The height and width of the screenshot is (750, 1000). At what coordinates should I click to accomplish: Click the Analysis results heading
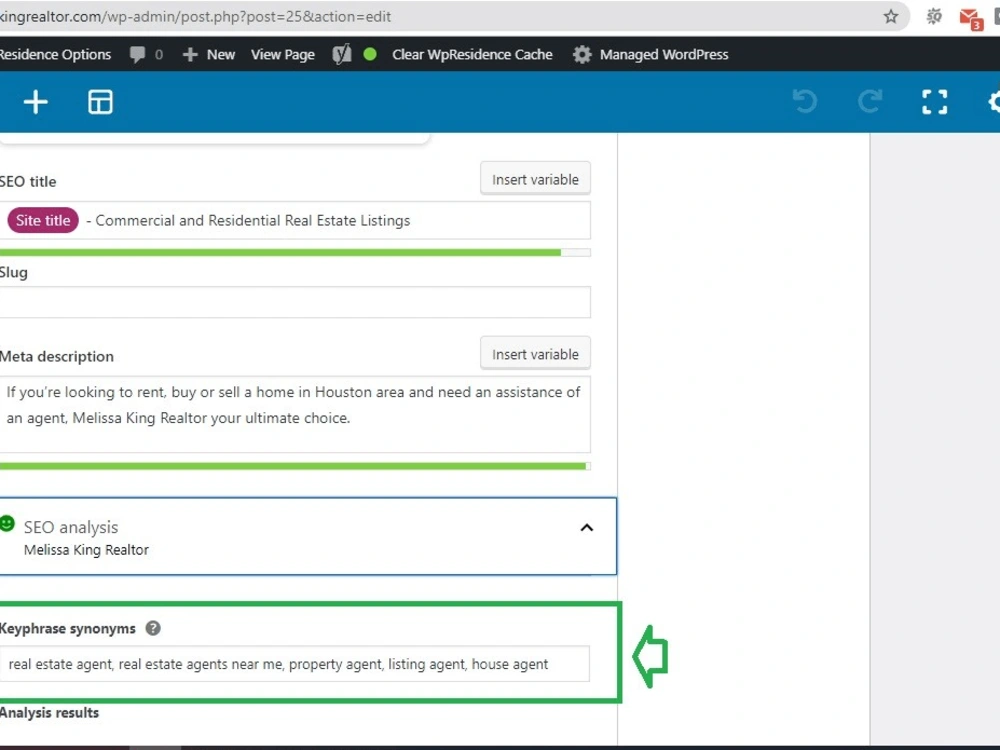(50, 713)
